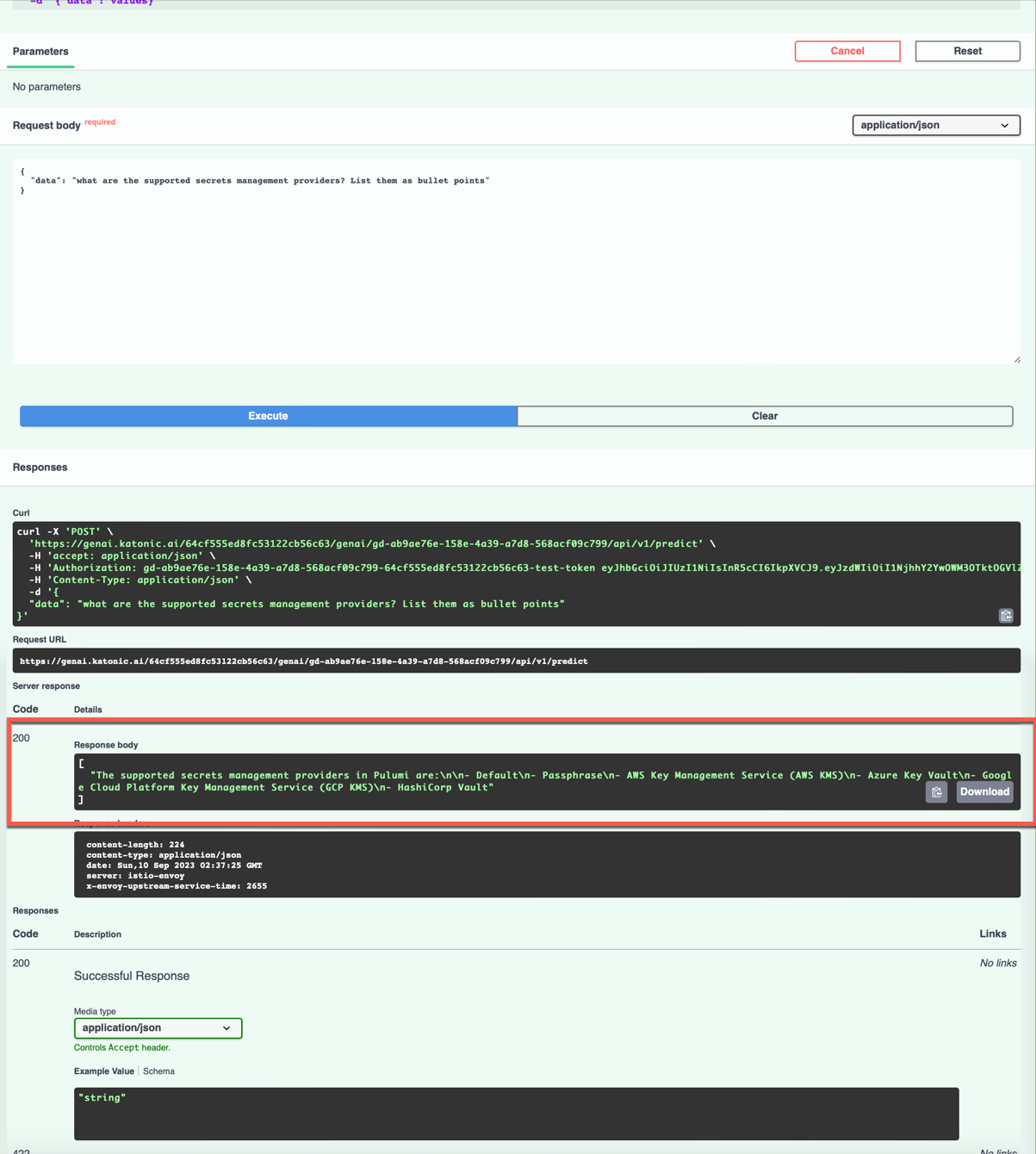
Task: Click the Successful Response description
Action: pyautogui.click(x=132, y=976)
